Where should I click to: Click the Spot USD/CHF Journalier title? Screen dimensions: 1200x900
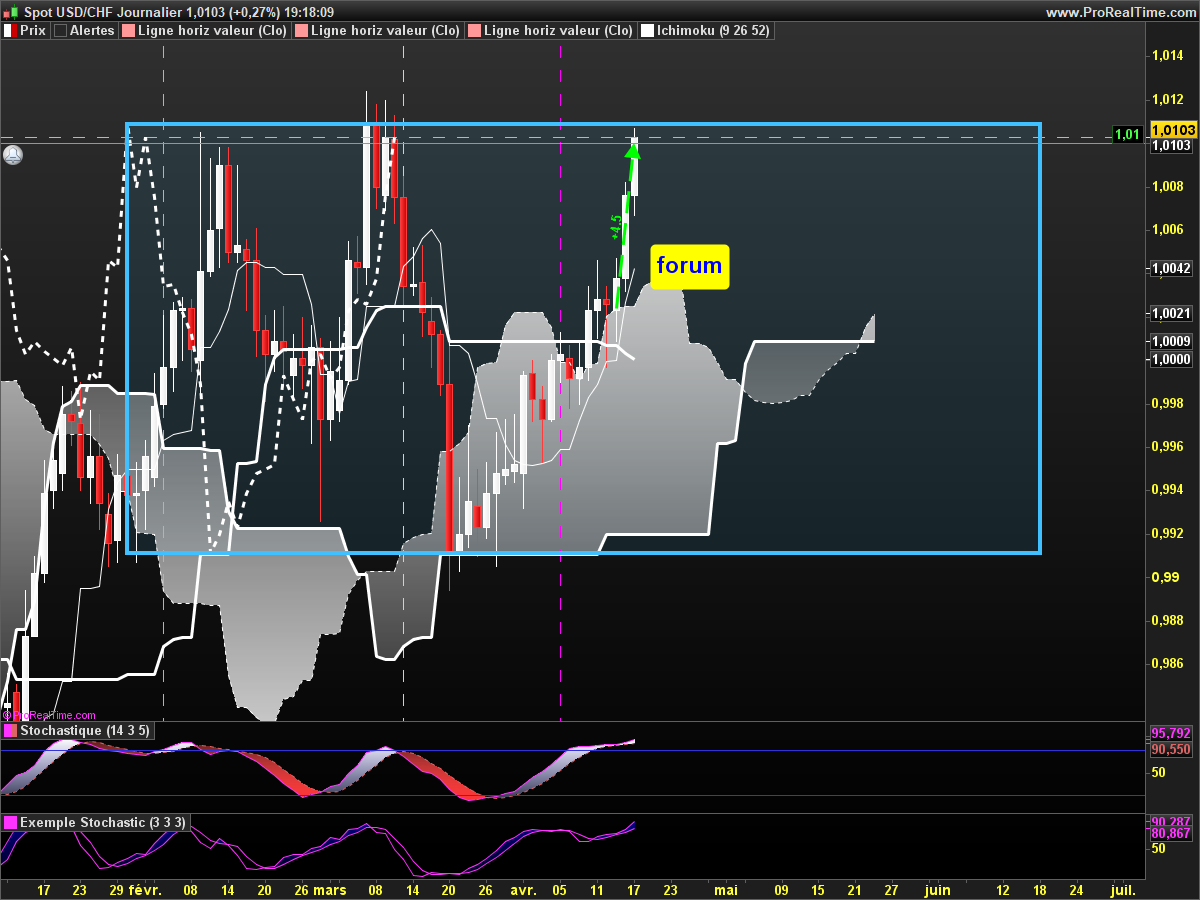tap(102, 12)
